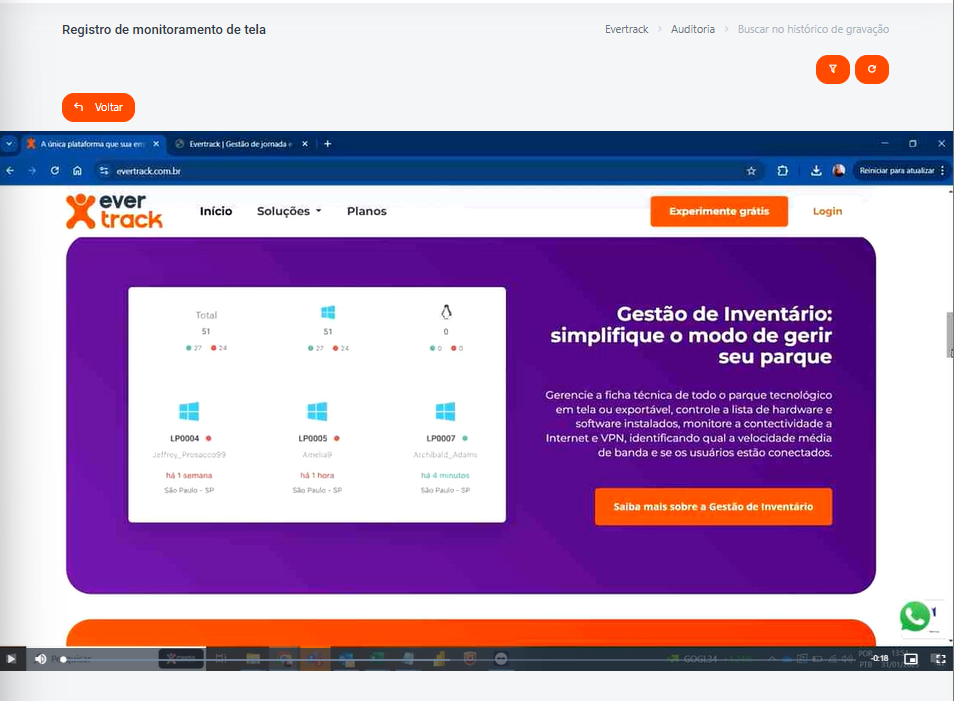
Task: Click the Experimente grátis button
Action: pyautogui.click(x=718, y=211)
